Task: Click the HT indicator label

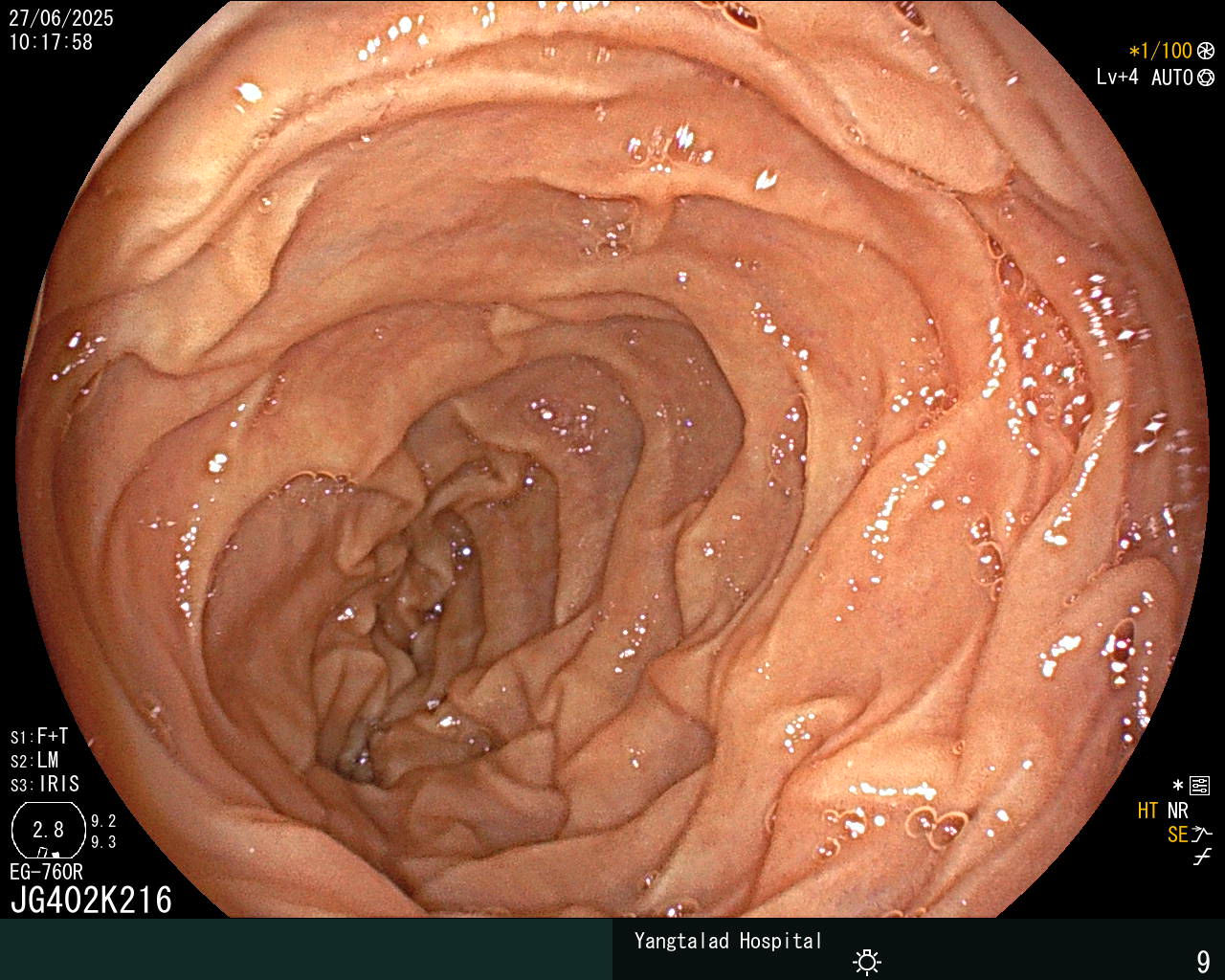Action: coord(1147,811)
